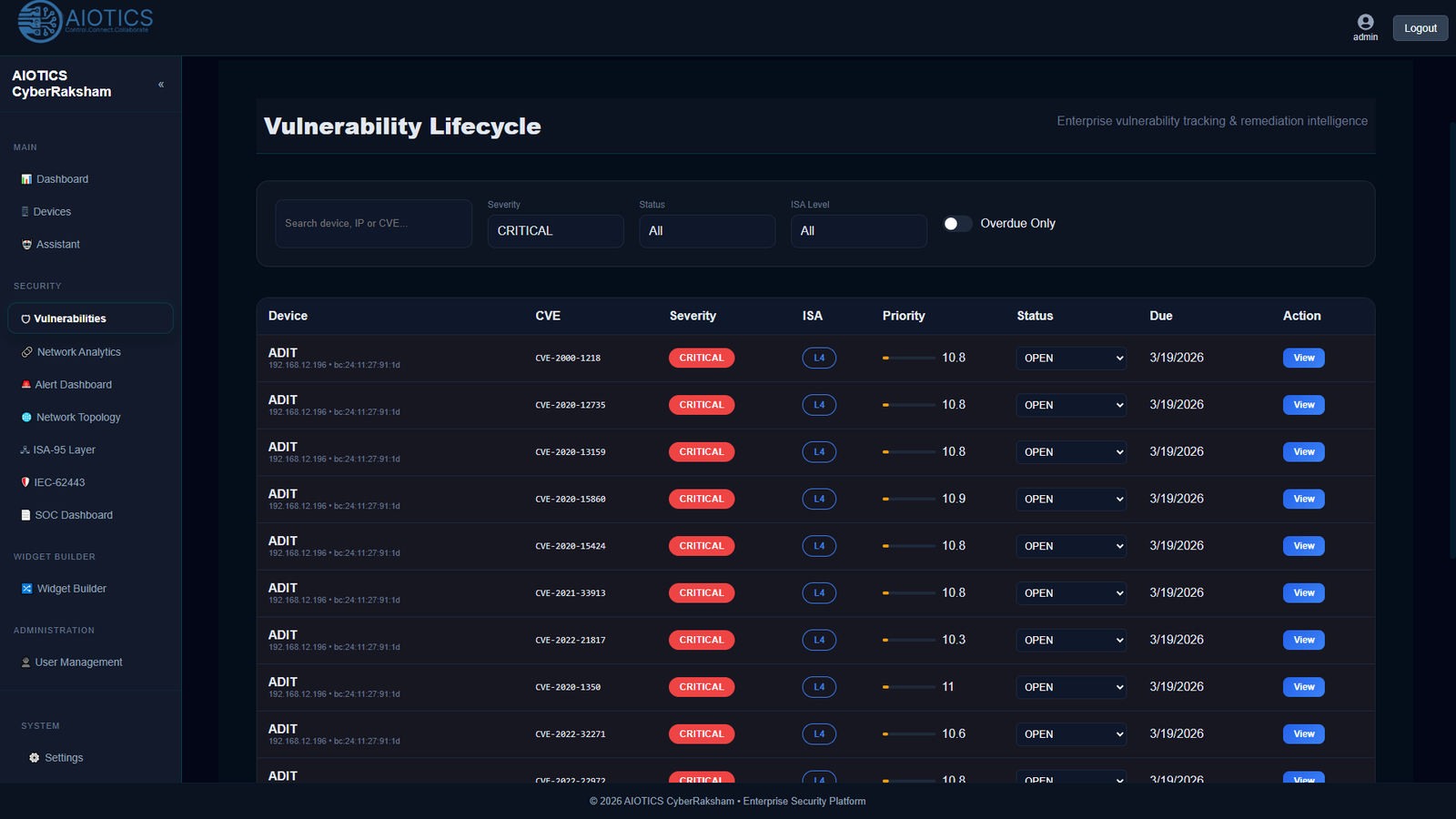Viewport: 1456px width, 819px height.
Task: Click the Alert Dashboard siren icon
Action: pos(26,385)
